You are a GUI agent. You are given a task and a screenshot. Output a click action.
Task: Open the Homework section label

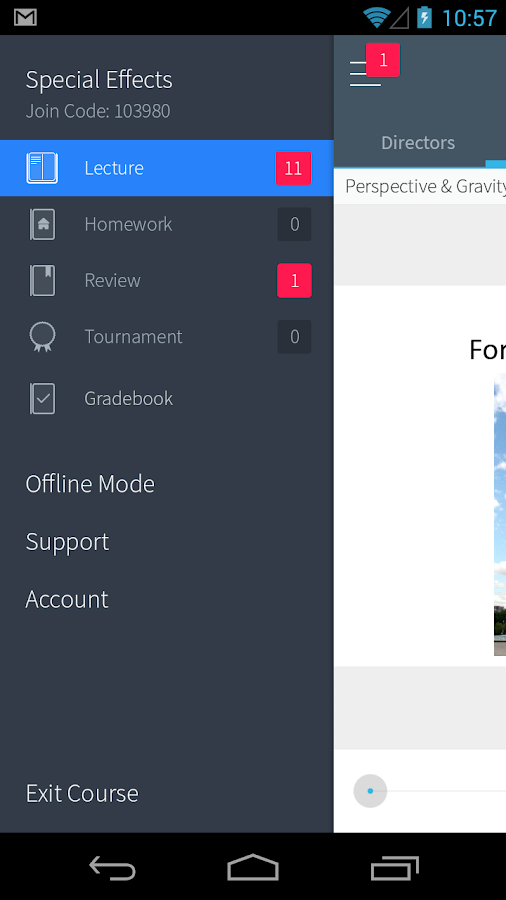pos(128,224)
